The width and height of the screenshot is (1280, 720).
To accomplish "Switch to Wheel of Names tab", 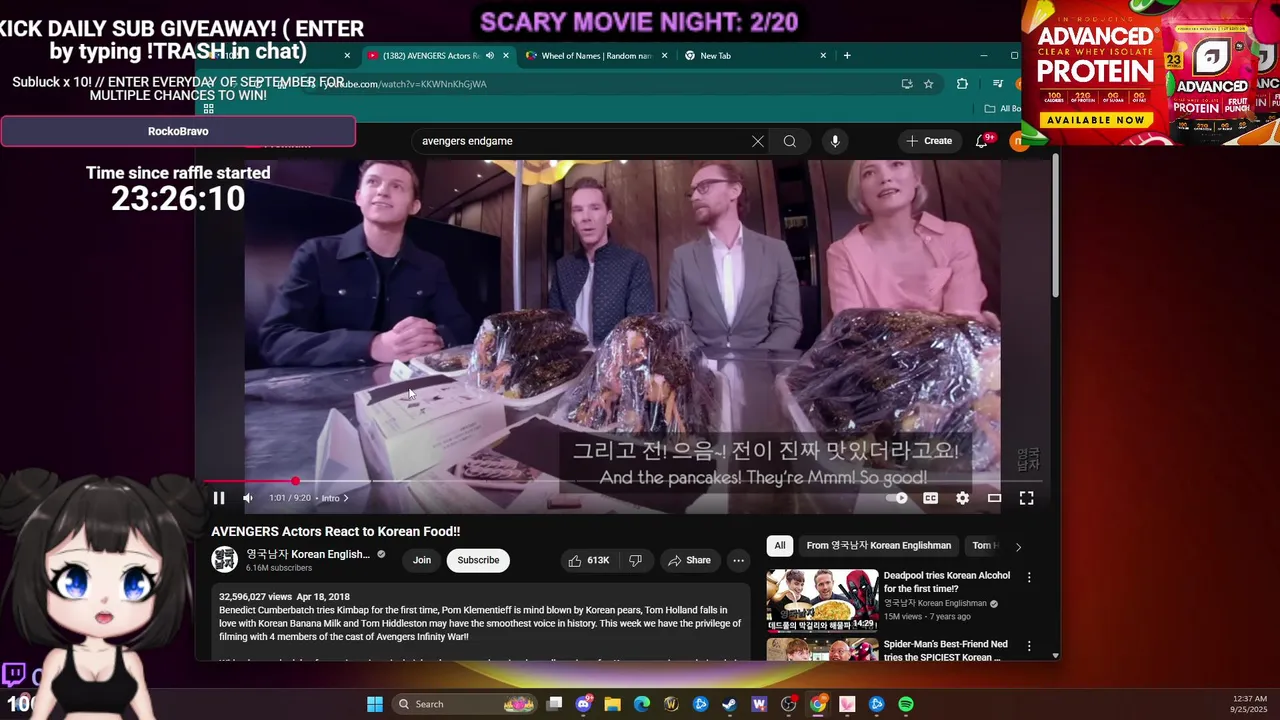I will coord(595,56).
